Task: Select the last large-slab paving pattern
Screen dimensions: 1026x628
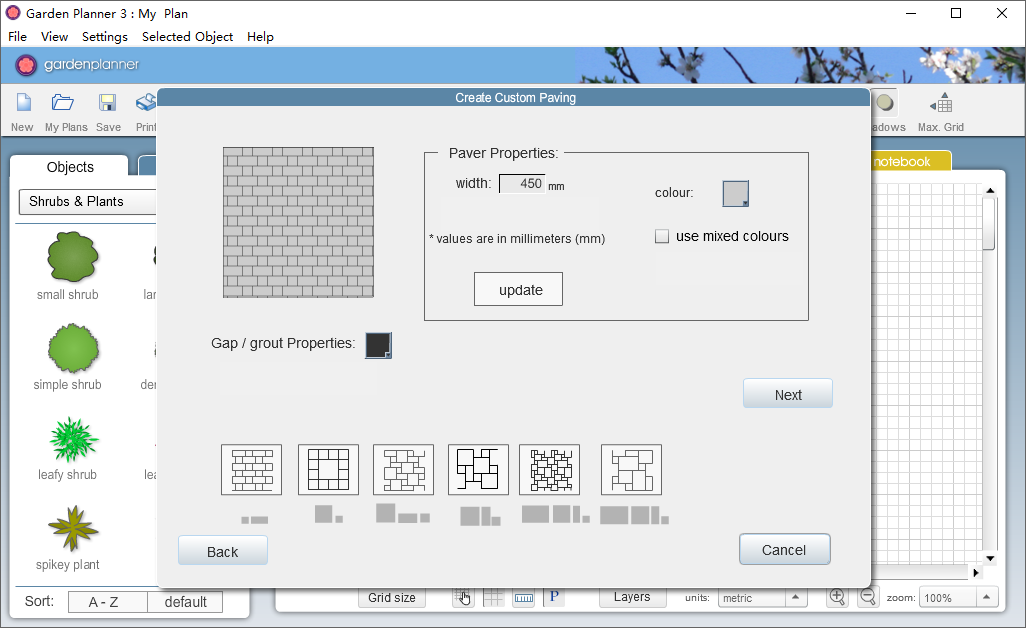Action: point(631,470)
